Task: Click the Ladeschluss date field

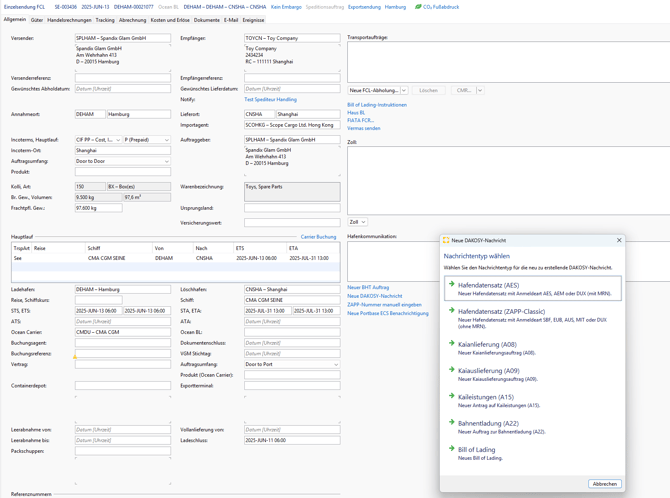Action: (x=292, y=440)
